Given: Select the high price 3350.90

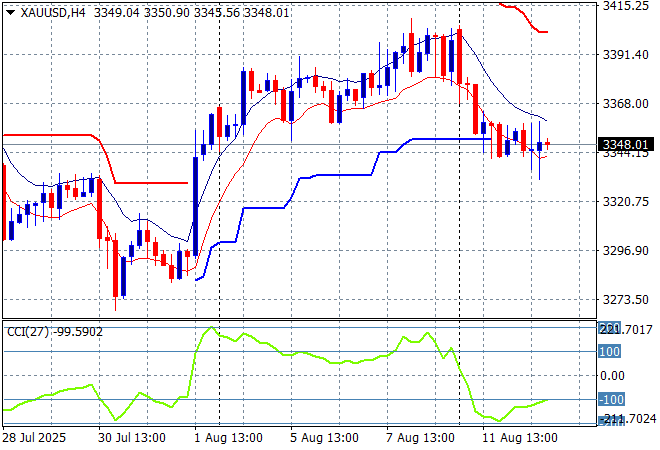Looking at the screenshot, I should coord(167,13).
